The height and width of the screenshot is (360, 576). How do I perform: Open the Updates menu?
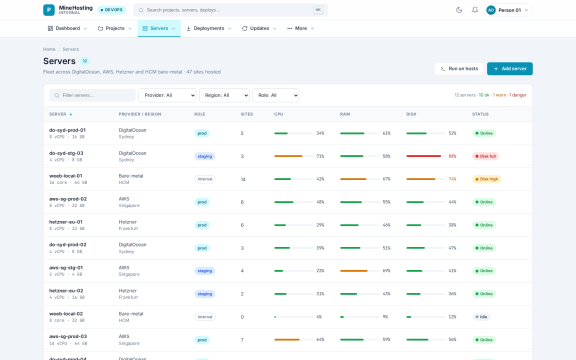click(x=259, y=28)
